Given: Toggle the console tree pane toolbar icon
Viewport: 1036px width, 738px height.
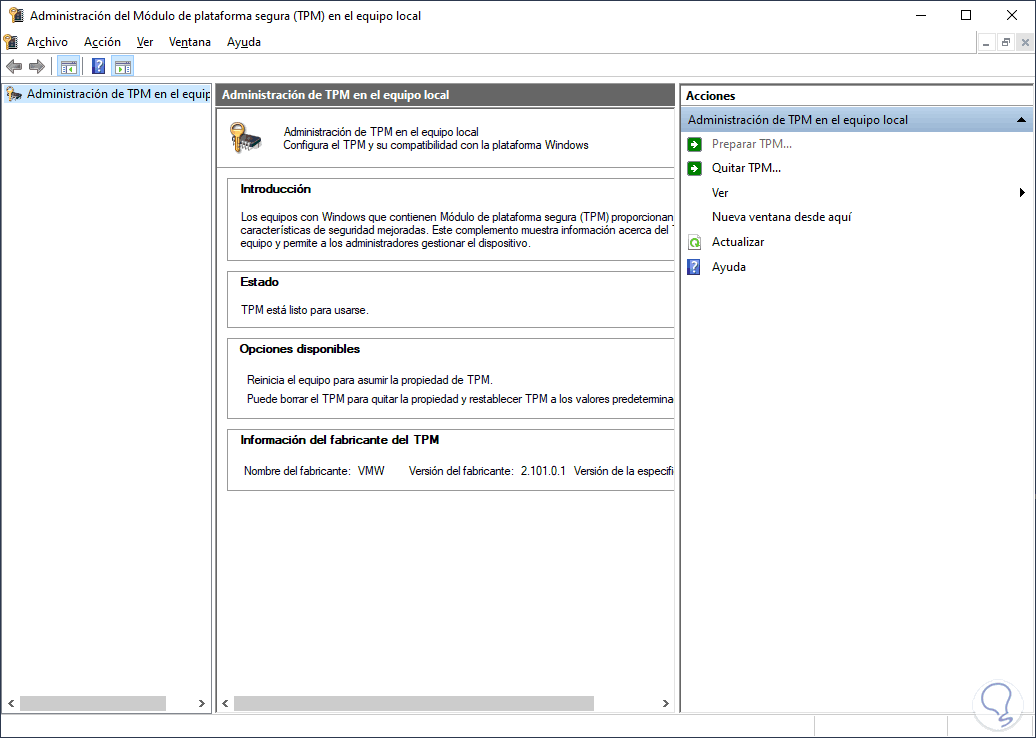Looking at the screenshot, I should pyautogui.click(x=69, y=66).
